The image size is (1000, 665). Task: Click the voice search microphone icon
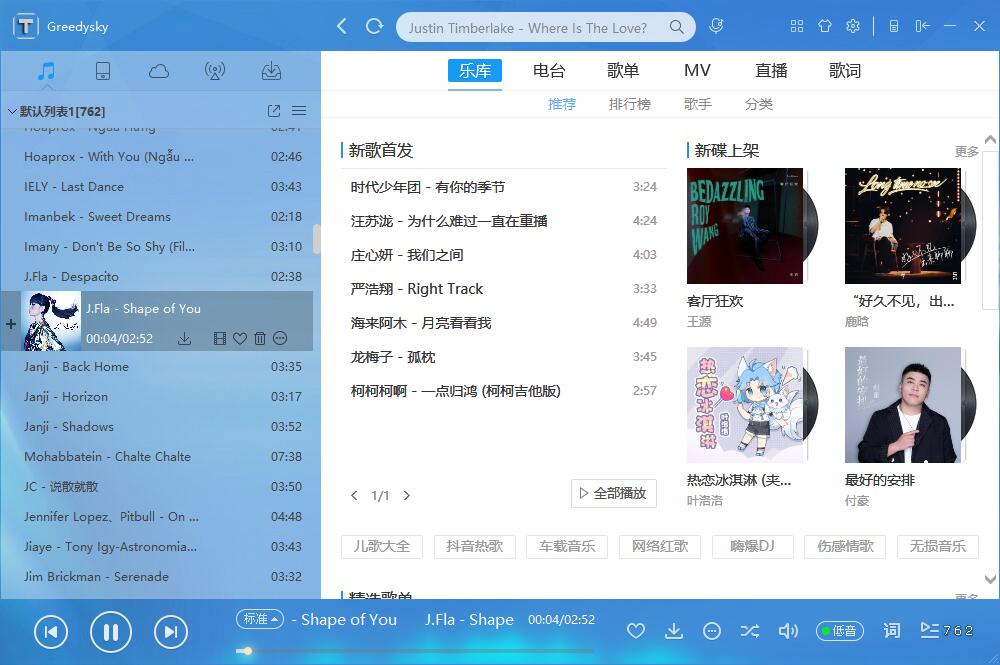pyautogui.click(x=716, y=27)
